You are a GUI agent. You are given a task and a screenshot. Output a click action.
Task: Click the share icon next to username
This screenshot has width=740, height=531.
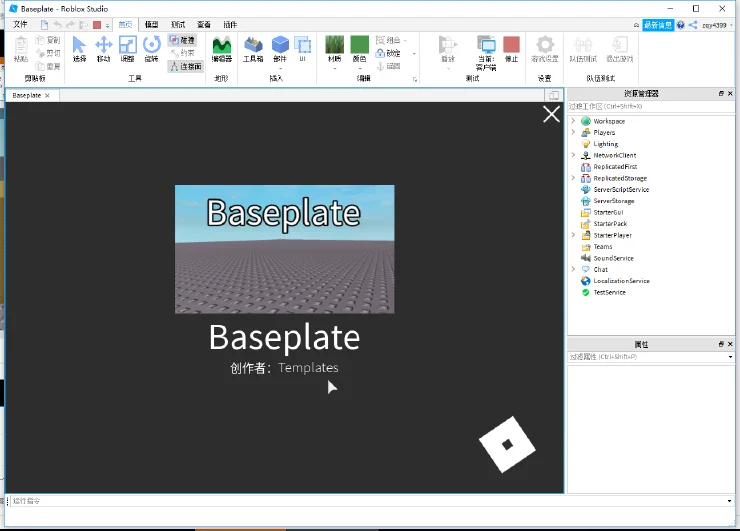point(692,25)
